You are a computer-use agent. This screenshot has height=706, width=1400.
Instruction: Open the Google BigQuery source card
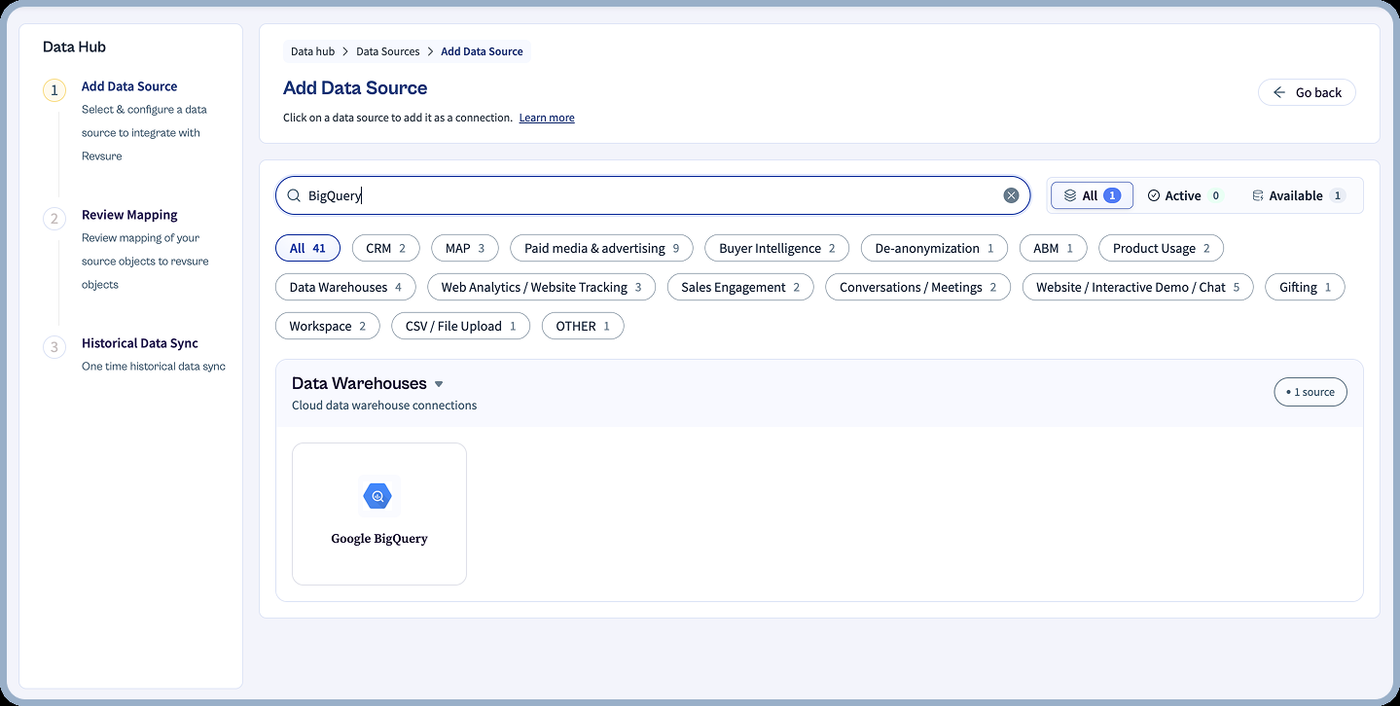tap(379, 514)
